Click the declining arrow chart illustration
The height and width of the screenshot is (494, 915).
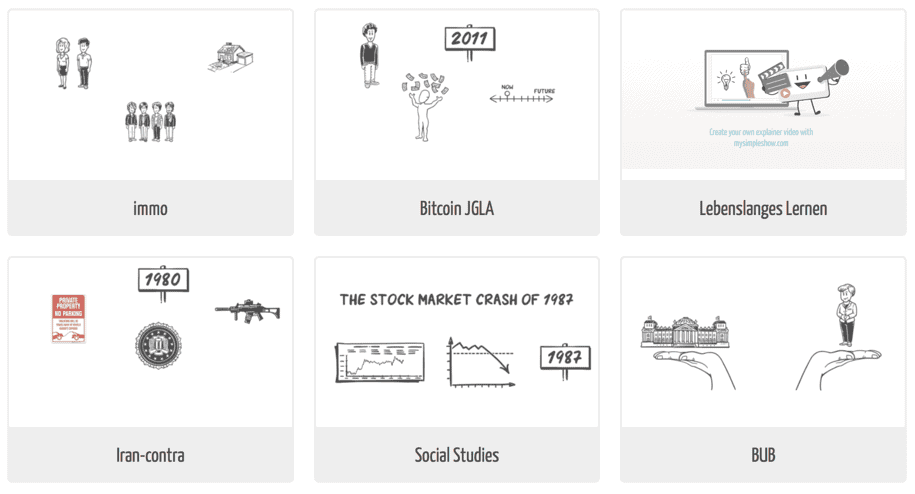[481, 362]
